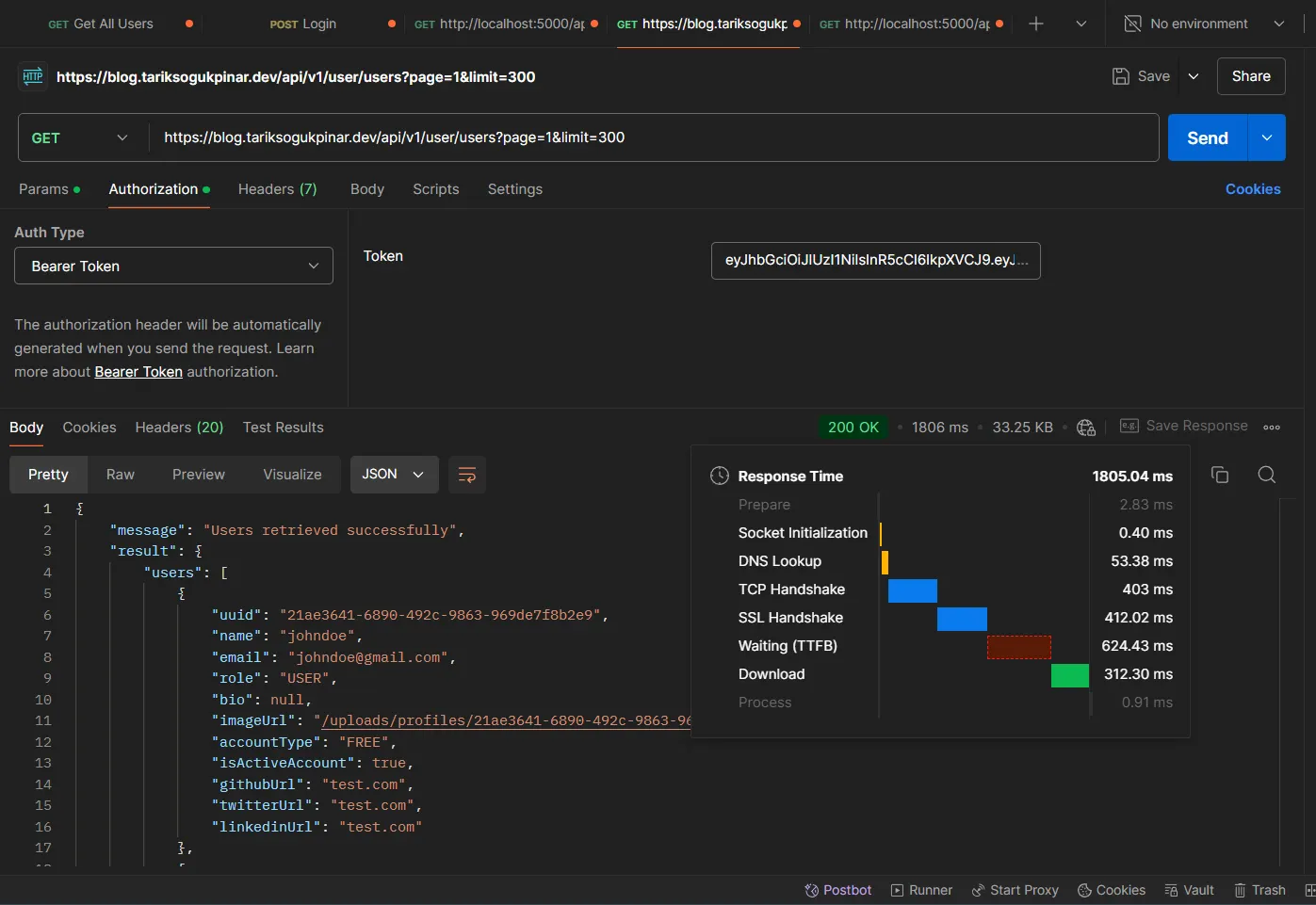Image resolution: width=1316 pixels, height=905 pixels.
Task: Click the Waiting (TTFB) row label
Action: [788, 646]
